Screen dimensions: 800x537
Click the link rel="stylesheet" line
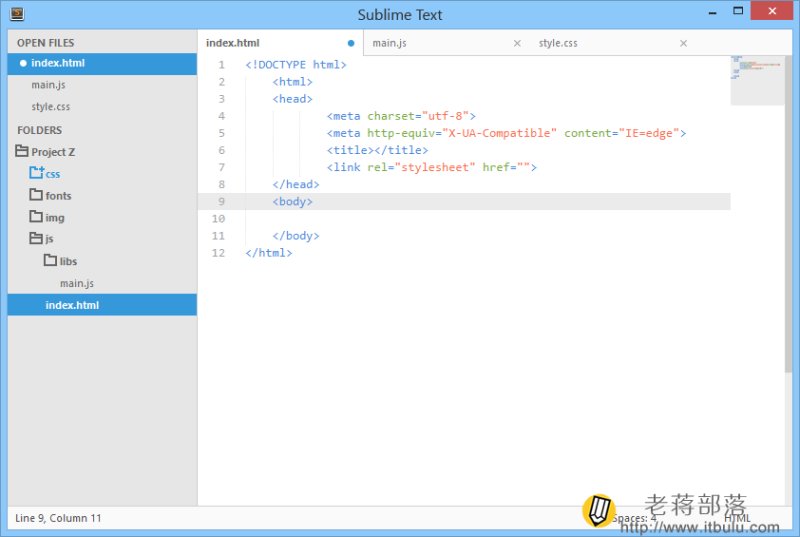pos(432,167)
